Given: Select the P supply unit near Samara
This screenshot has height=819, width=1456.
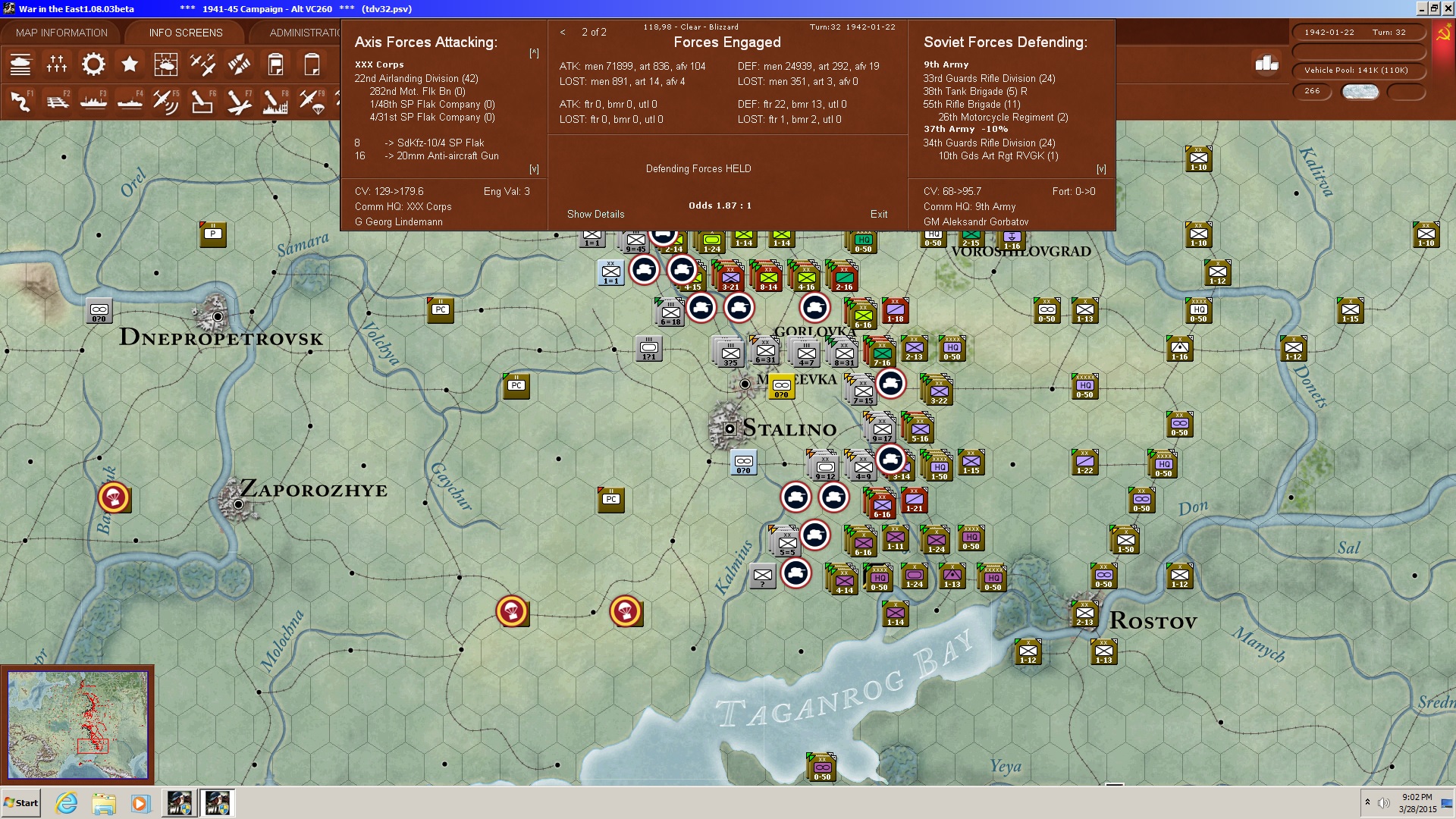Looking at the screenshot, I should (x=213, y=234).
